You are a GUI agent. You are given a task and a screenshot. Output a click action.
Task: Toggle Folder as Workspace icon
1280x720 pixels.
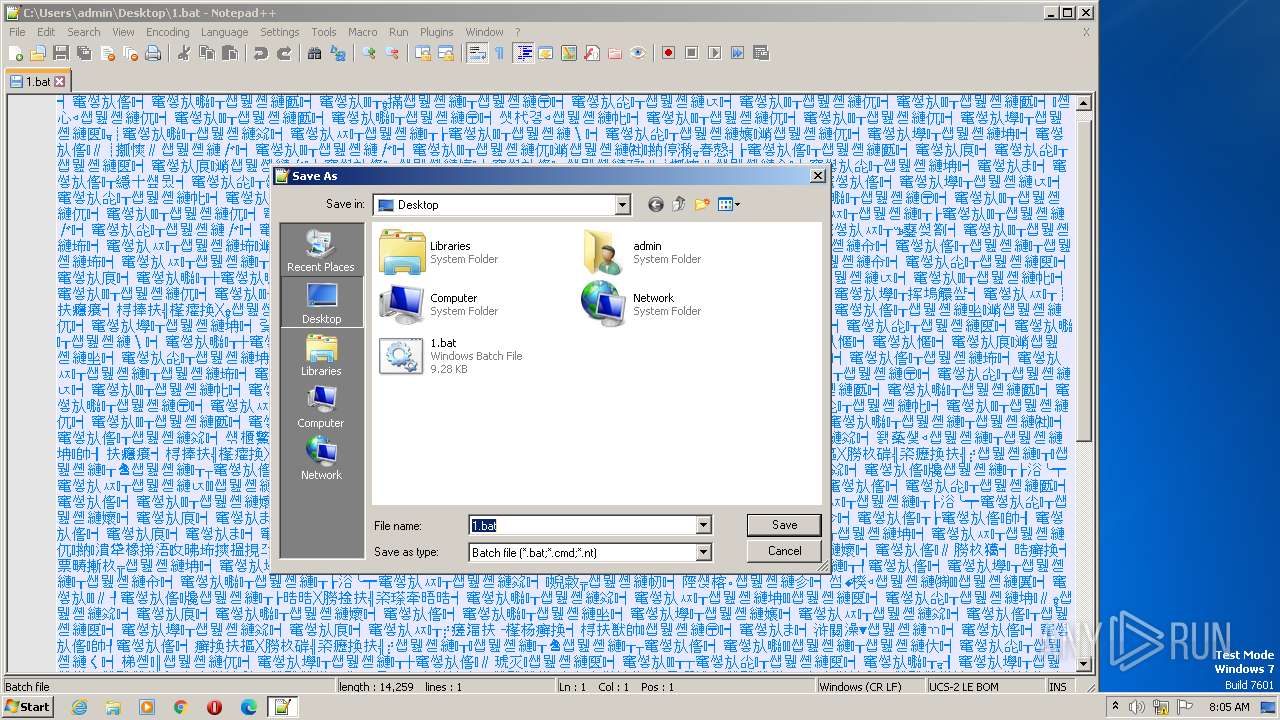click(615, 53)
